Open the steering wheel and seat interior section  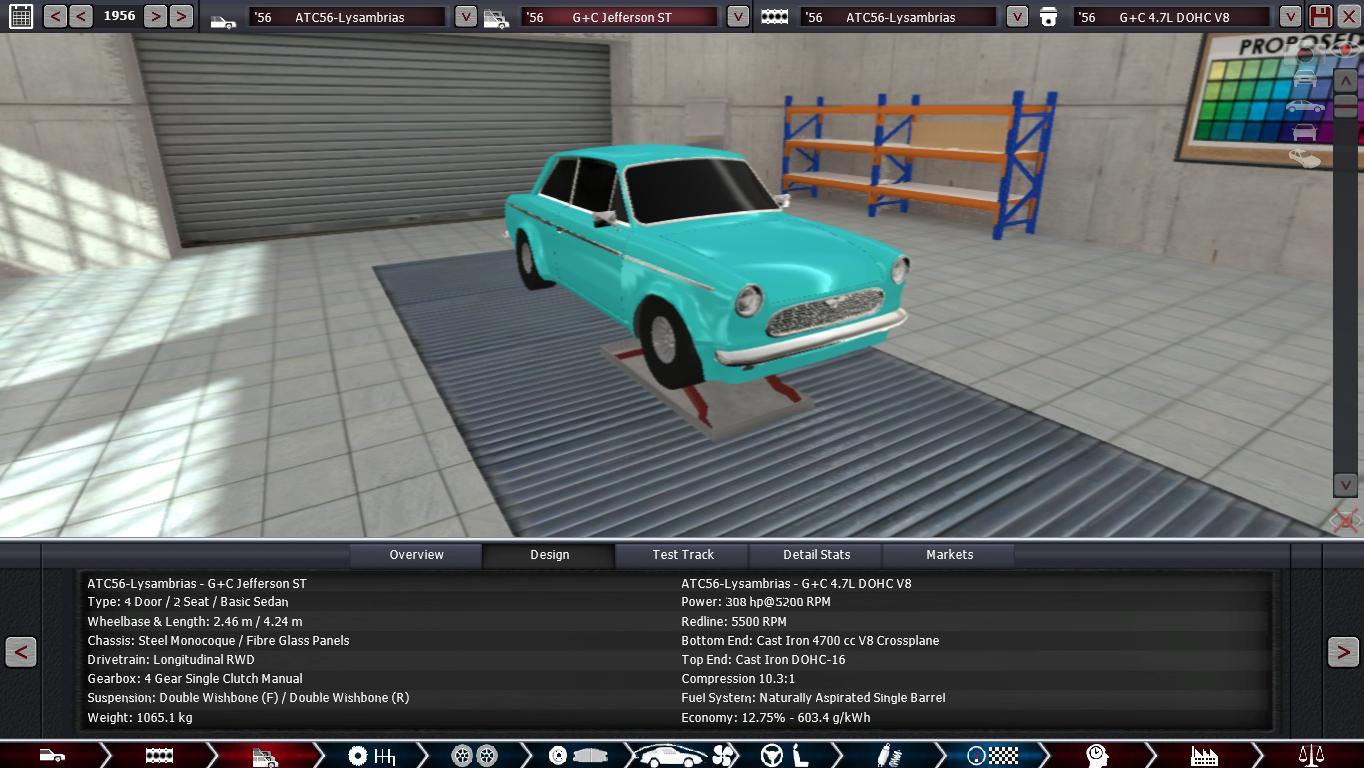click(x=785, y=755)
